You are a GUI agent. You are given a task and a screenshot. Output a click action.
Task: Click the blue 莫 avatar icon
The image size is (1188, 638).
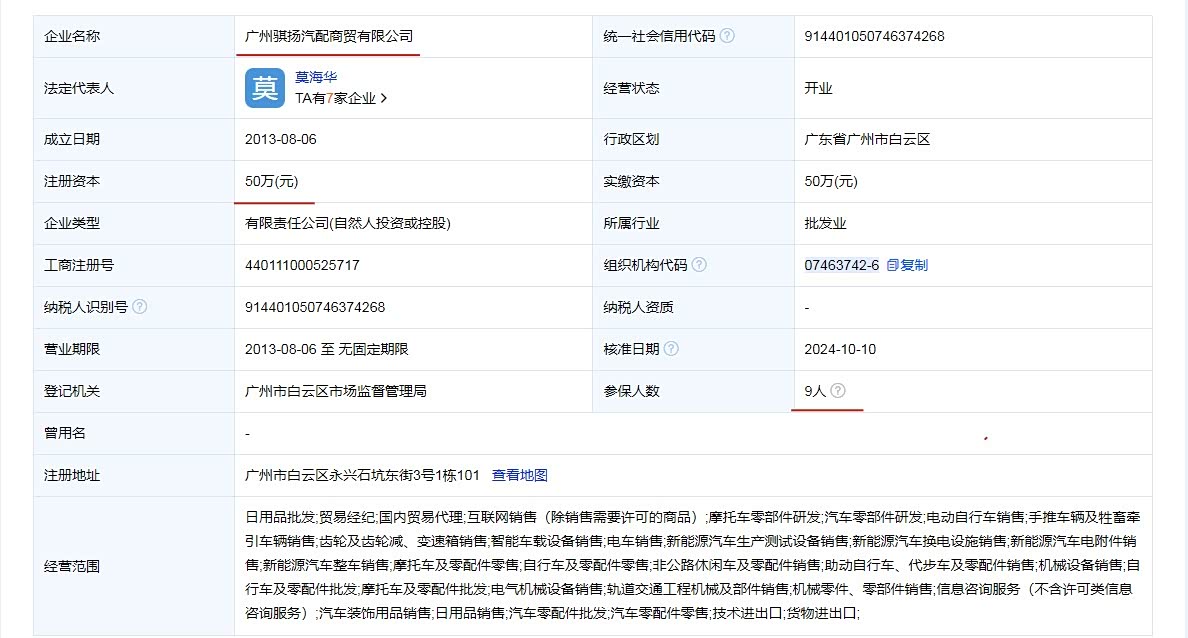click(x=264, y=88)
